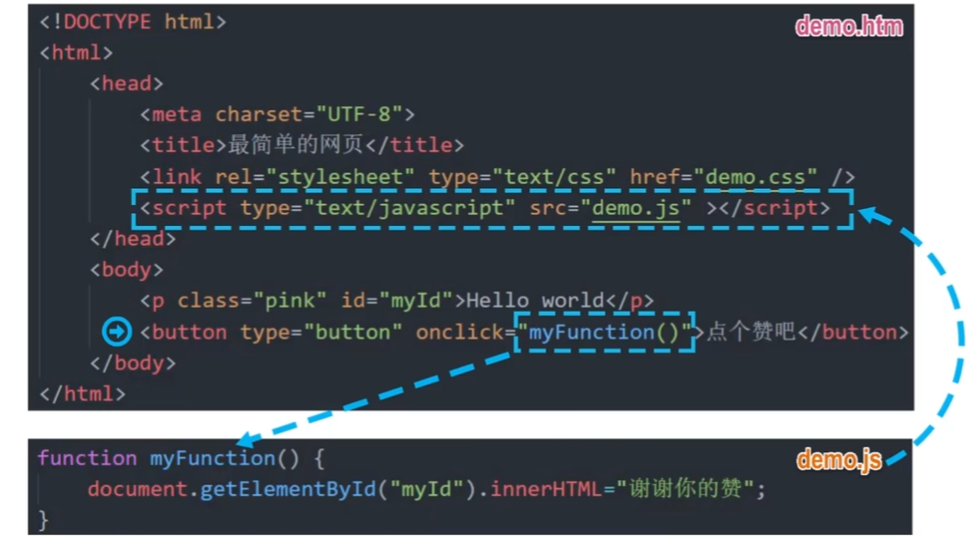Click the DOCTYPE html declaration line
966x549 pixels.
click(x=132, y=22)
